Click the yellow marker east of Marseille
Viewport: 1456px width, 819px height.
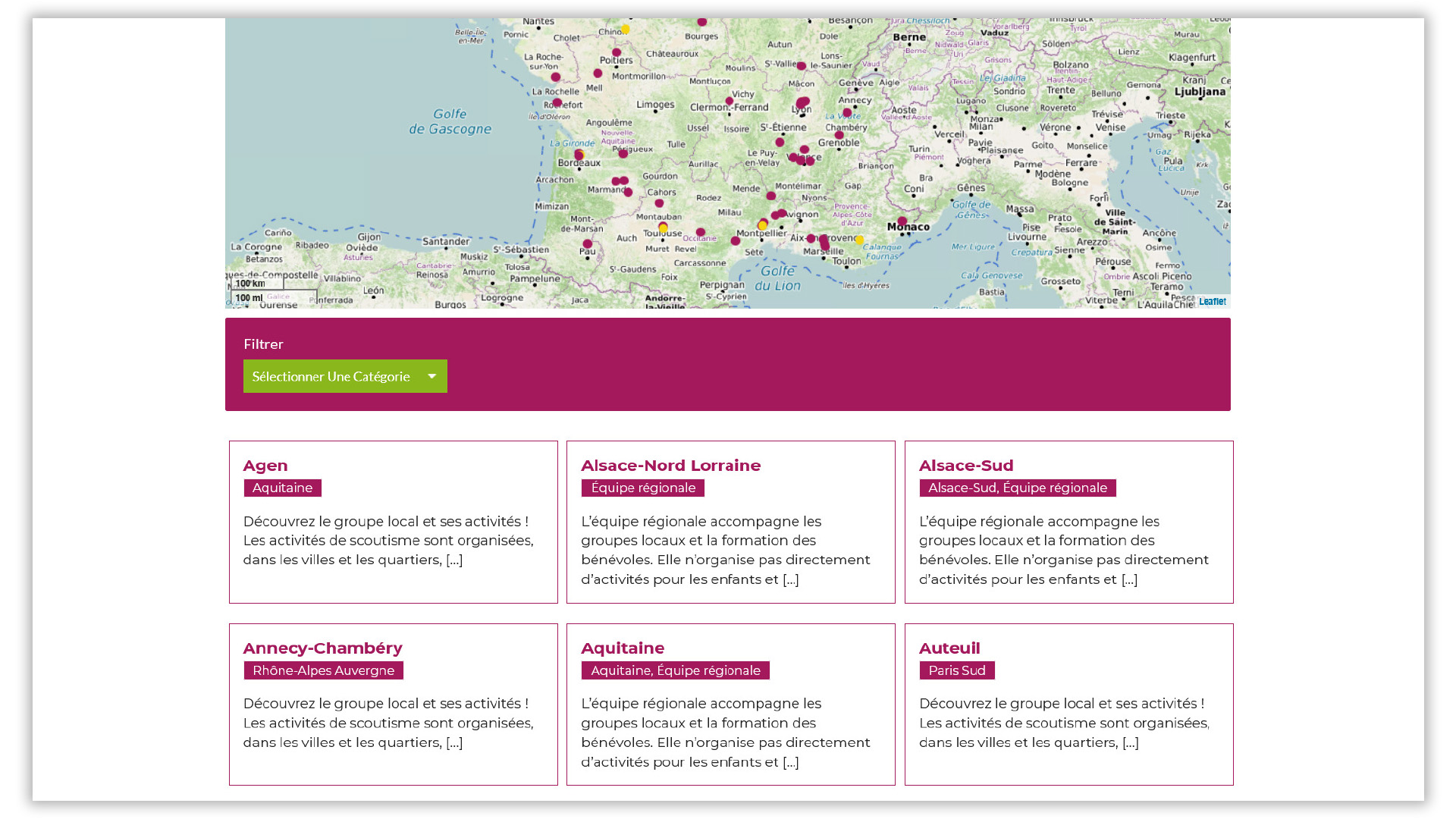(x=859, y=240)
